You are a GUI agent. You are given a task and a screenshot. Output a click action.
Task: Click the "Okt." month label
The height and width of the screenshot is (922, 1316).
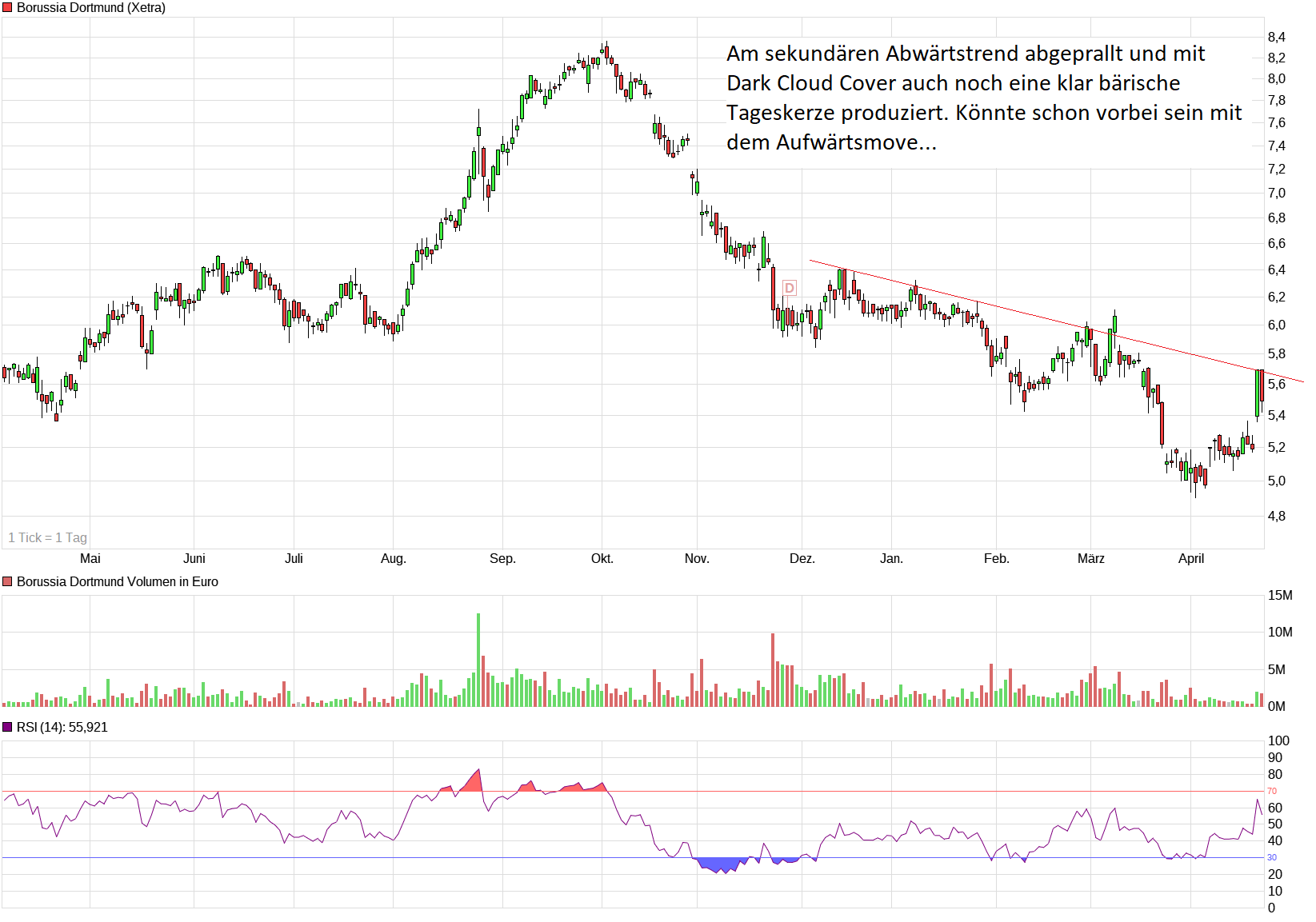[x=602, y=559]
